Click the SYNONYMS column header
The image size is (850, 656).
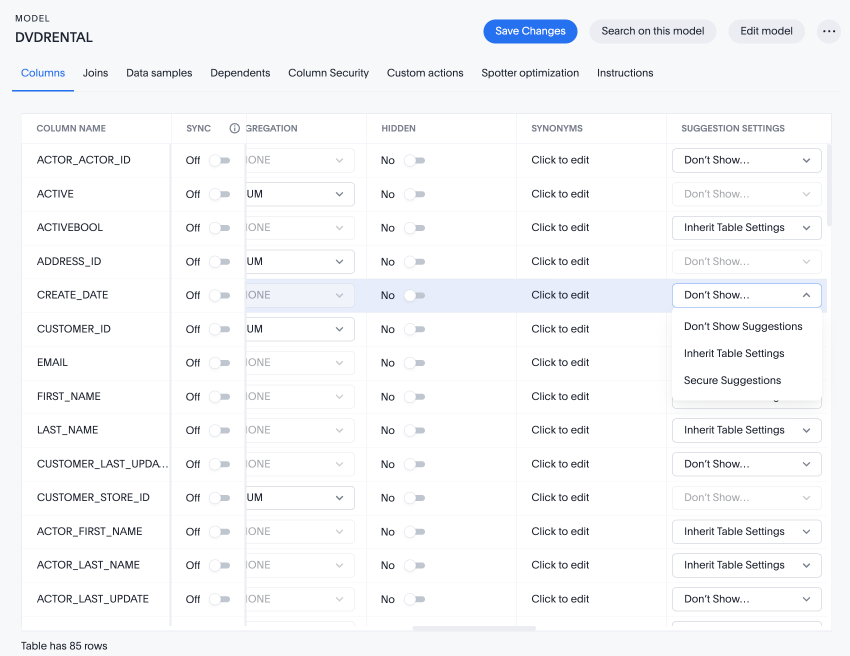pos(557,128)
